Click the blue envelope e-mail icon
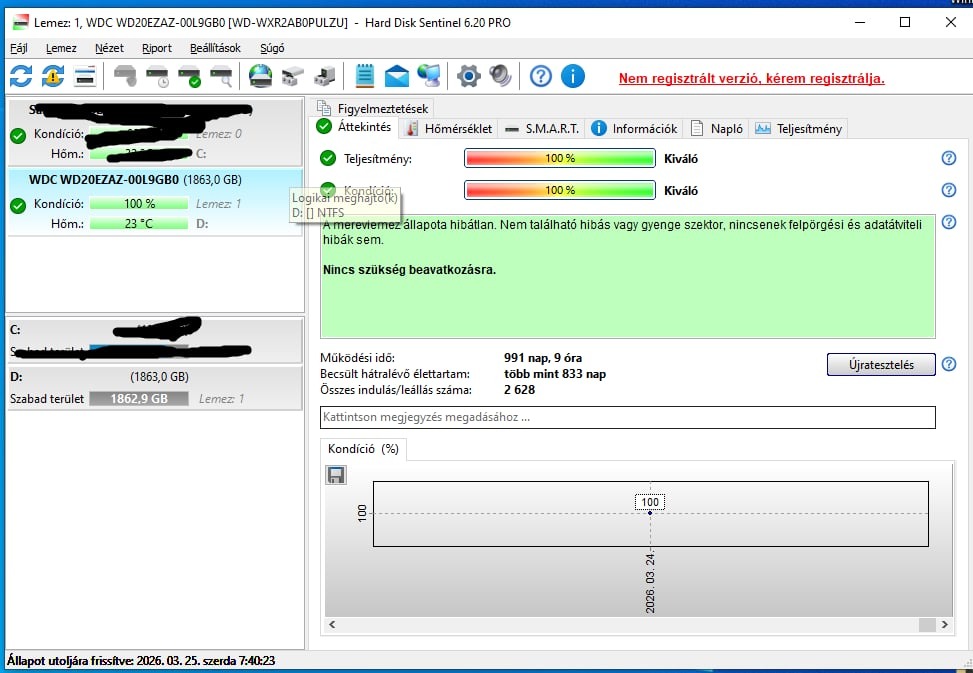Viewport: 973px width, 673px height. point(397,76)
